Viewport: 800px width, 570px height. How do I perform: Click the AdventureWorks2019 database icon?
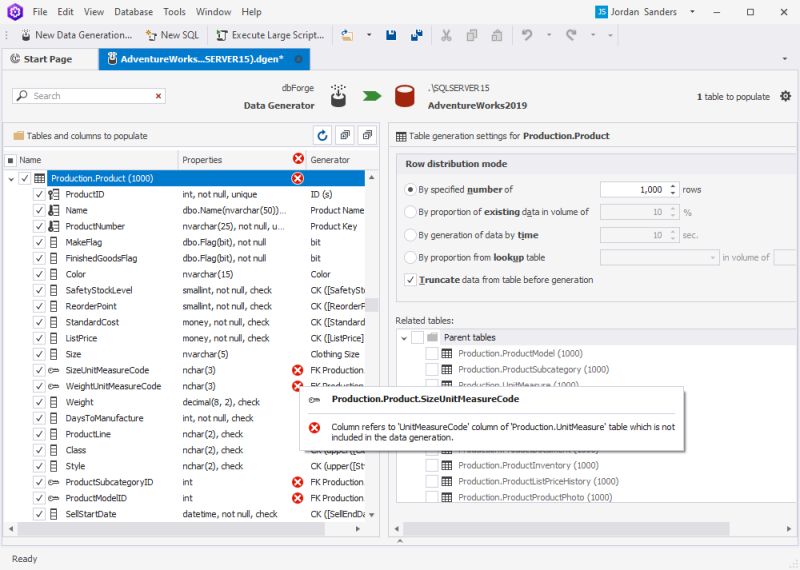(x=405, y=96)
